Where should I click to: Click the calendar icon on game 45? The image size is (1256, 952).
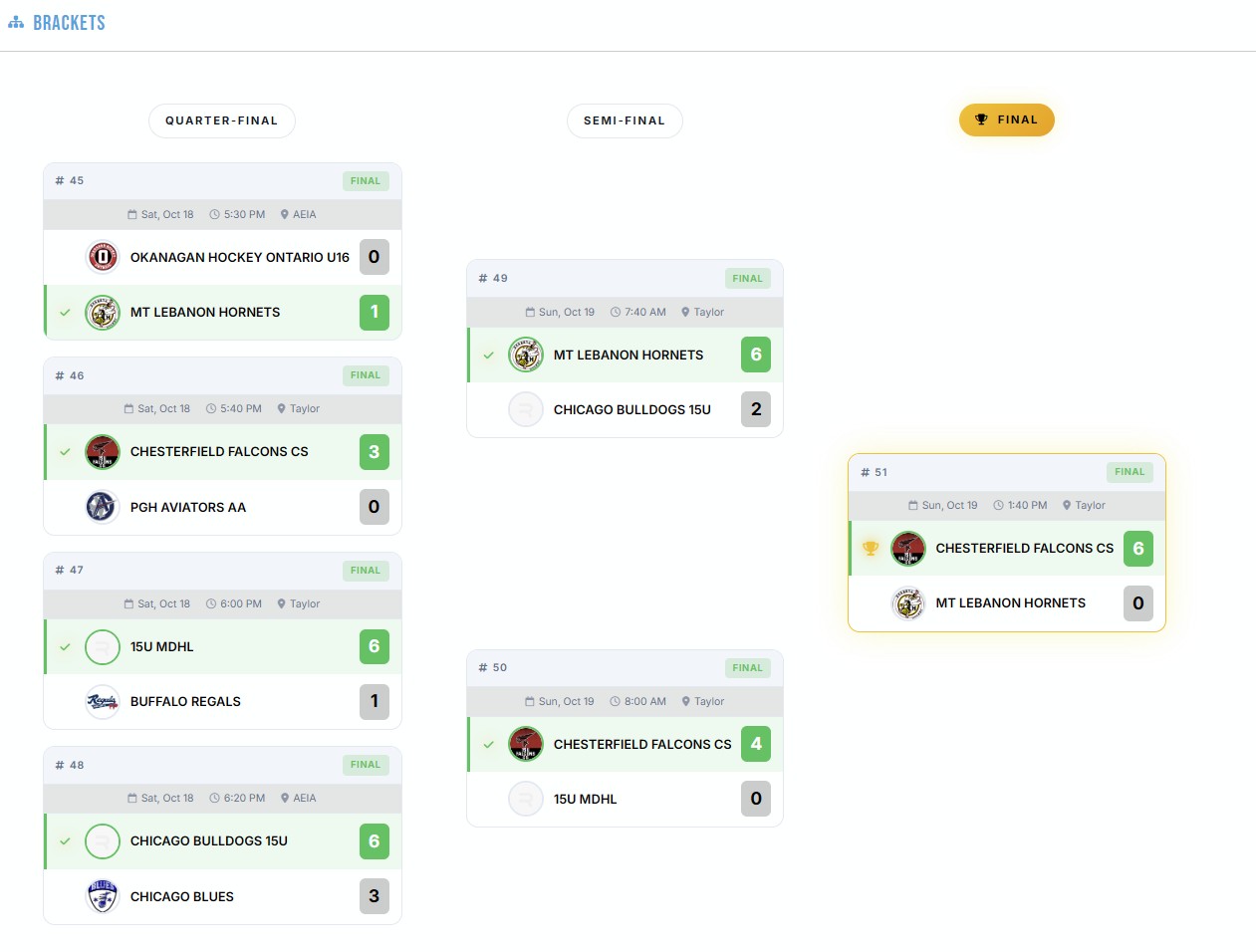coord(131,214)
